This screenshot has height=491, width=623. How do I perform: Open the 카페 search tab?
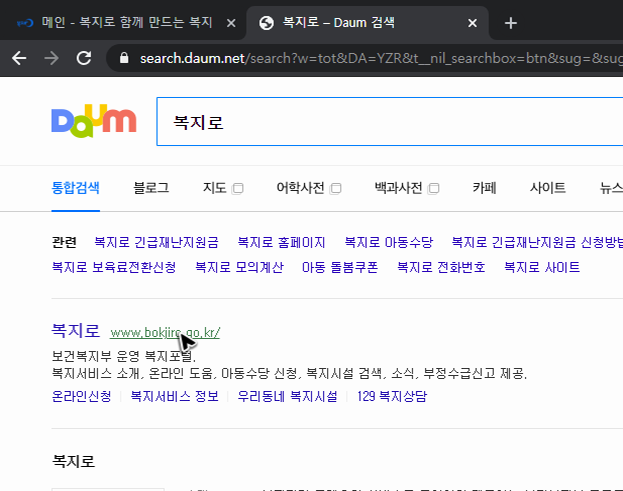point(484,188)
